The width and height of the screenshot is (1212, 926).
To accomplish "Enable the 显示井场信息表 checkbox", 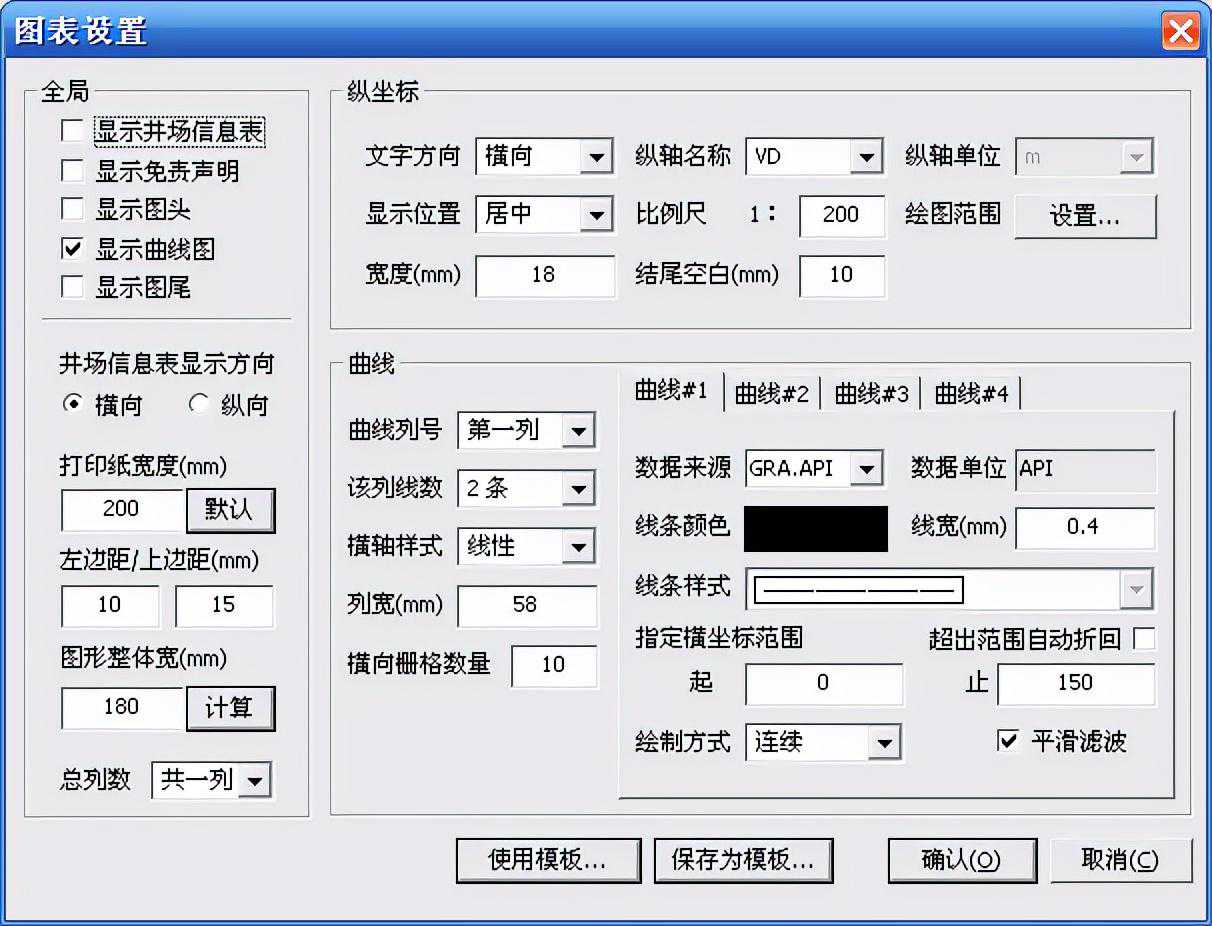I will point(72,131).
